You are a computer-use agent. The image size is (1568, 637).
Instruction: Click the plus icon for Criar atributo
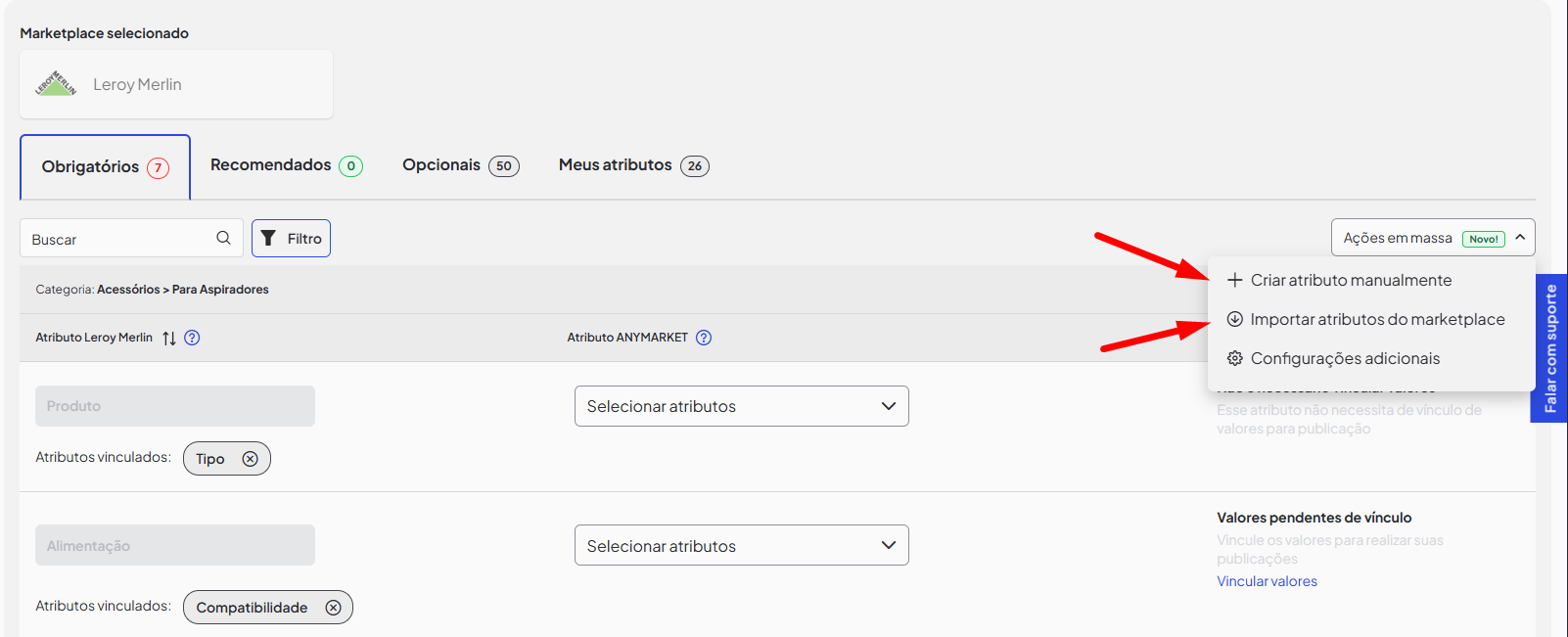(1235, 280)
